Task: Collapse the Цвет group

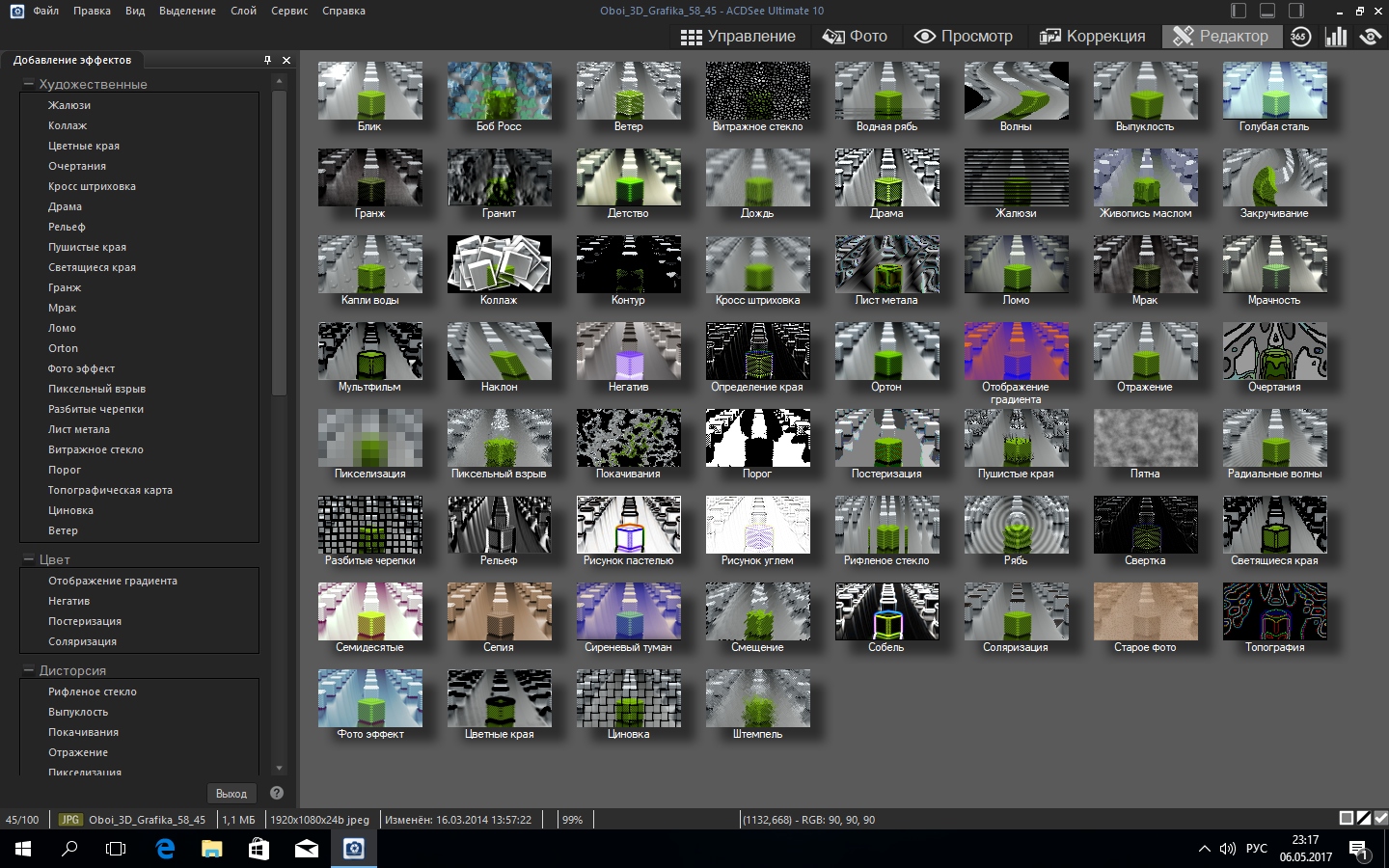Action: [x=29, y=559]
